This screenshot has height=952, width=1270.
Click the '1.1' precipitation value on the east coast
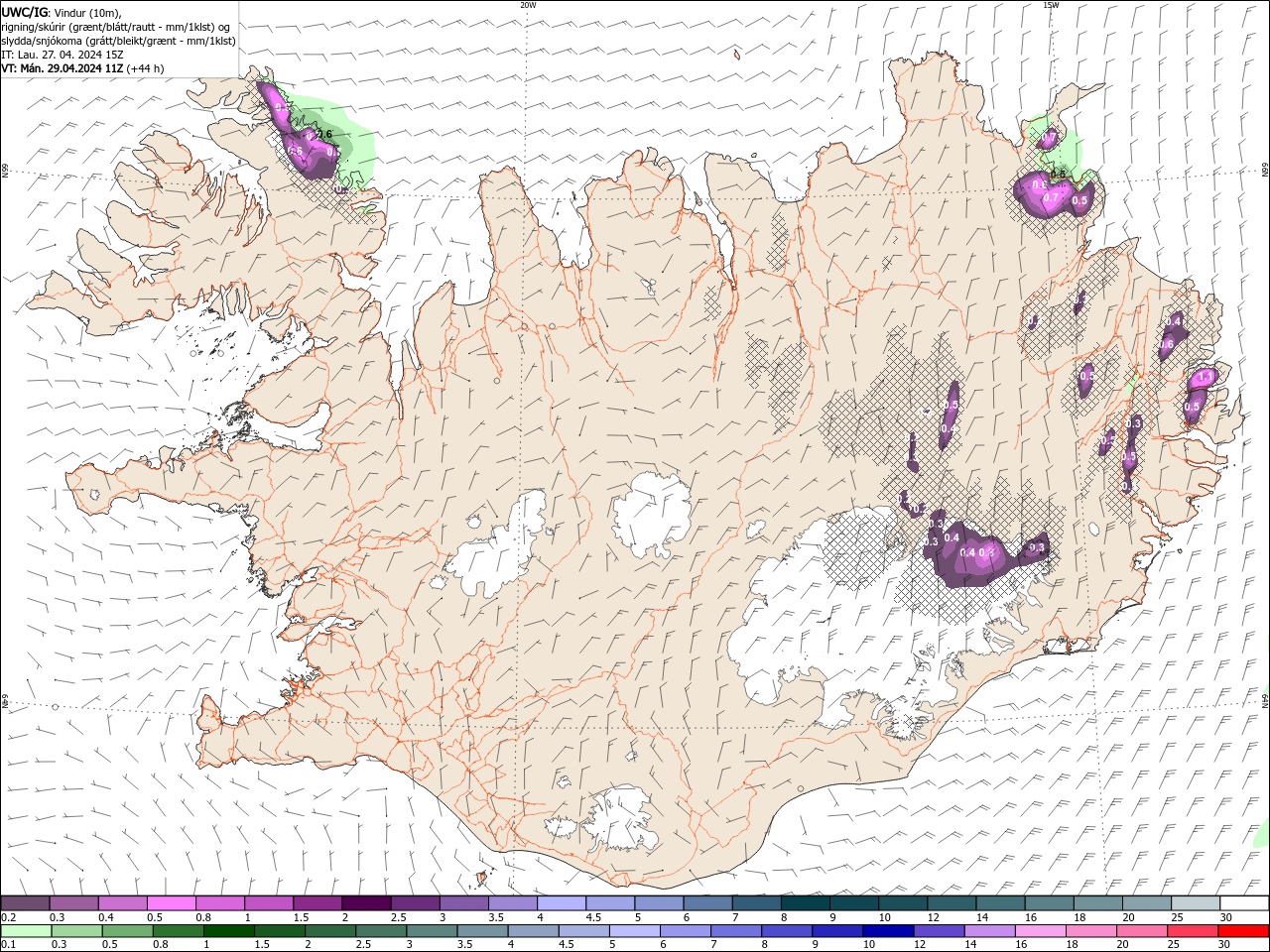click(1206, 378)
